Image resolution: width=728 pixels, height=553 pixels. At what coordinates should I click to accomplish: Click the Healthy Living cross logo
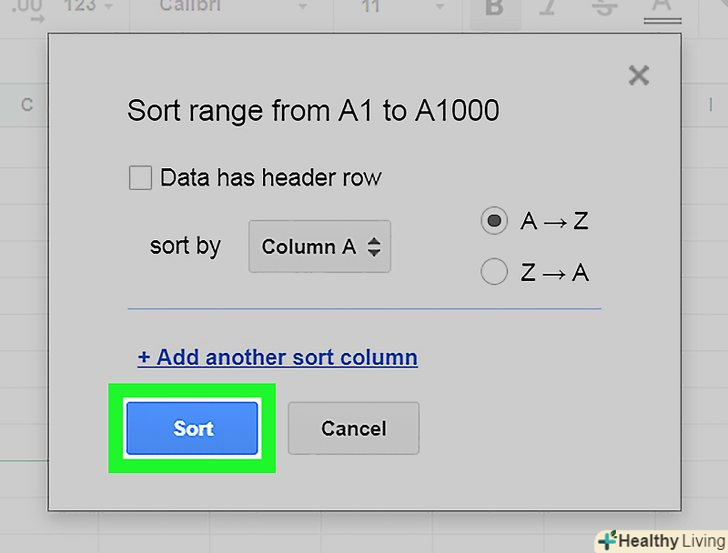607,541
